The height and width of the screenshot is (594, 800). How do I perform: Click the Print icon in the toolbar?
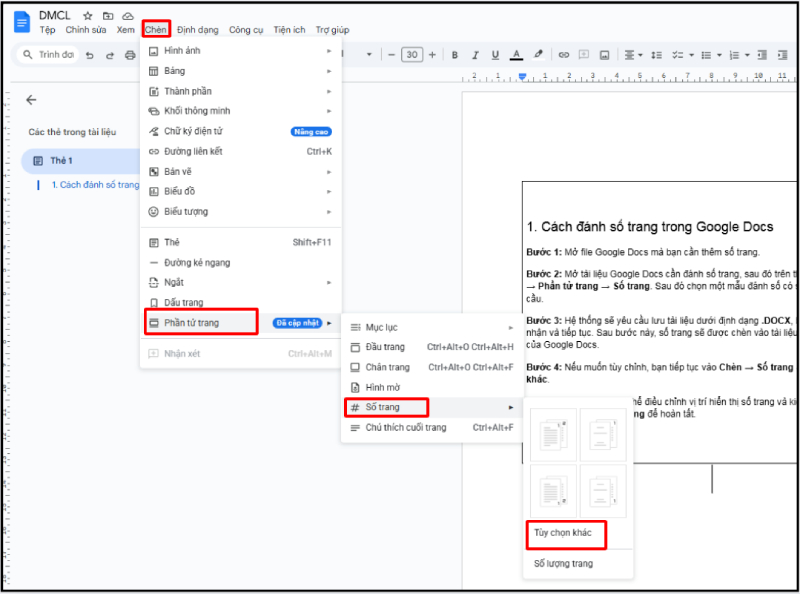129,55
